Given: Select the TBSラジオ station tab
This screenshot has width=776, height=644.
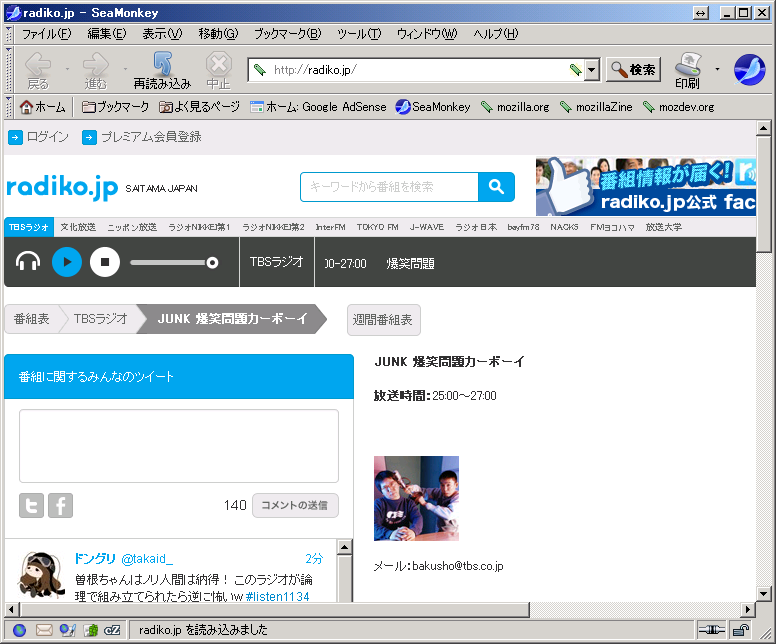Looking at the screenshot, I should click(29, 227).
